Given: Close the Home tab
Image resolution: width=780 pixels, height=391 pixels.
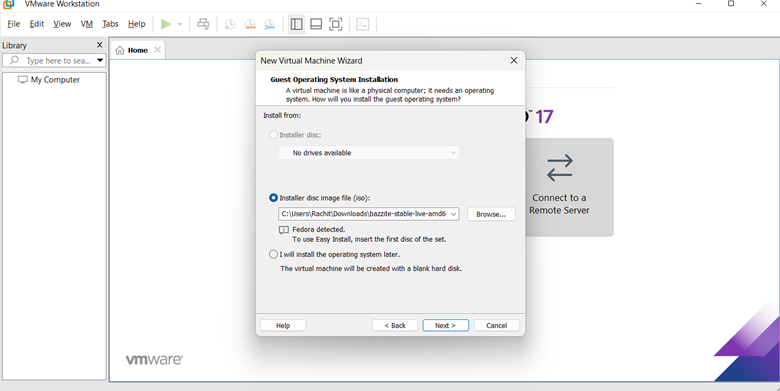Looking at the screenshot, I should (x=158, y=50).
